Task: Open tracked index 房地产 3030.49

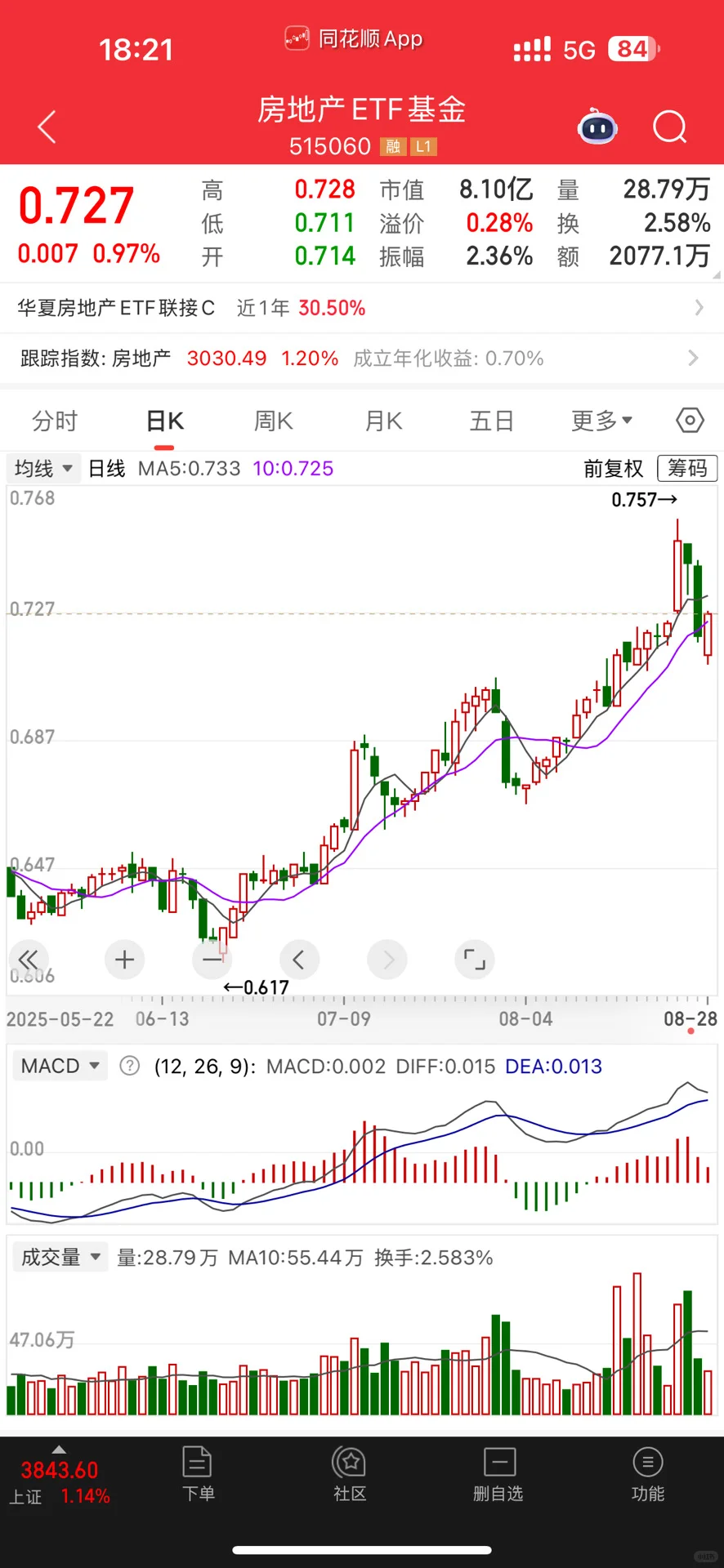Action: pos(179,358)
